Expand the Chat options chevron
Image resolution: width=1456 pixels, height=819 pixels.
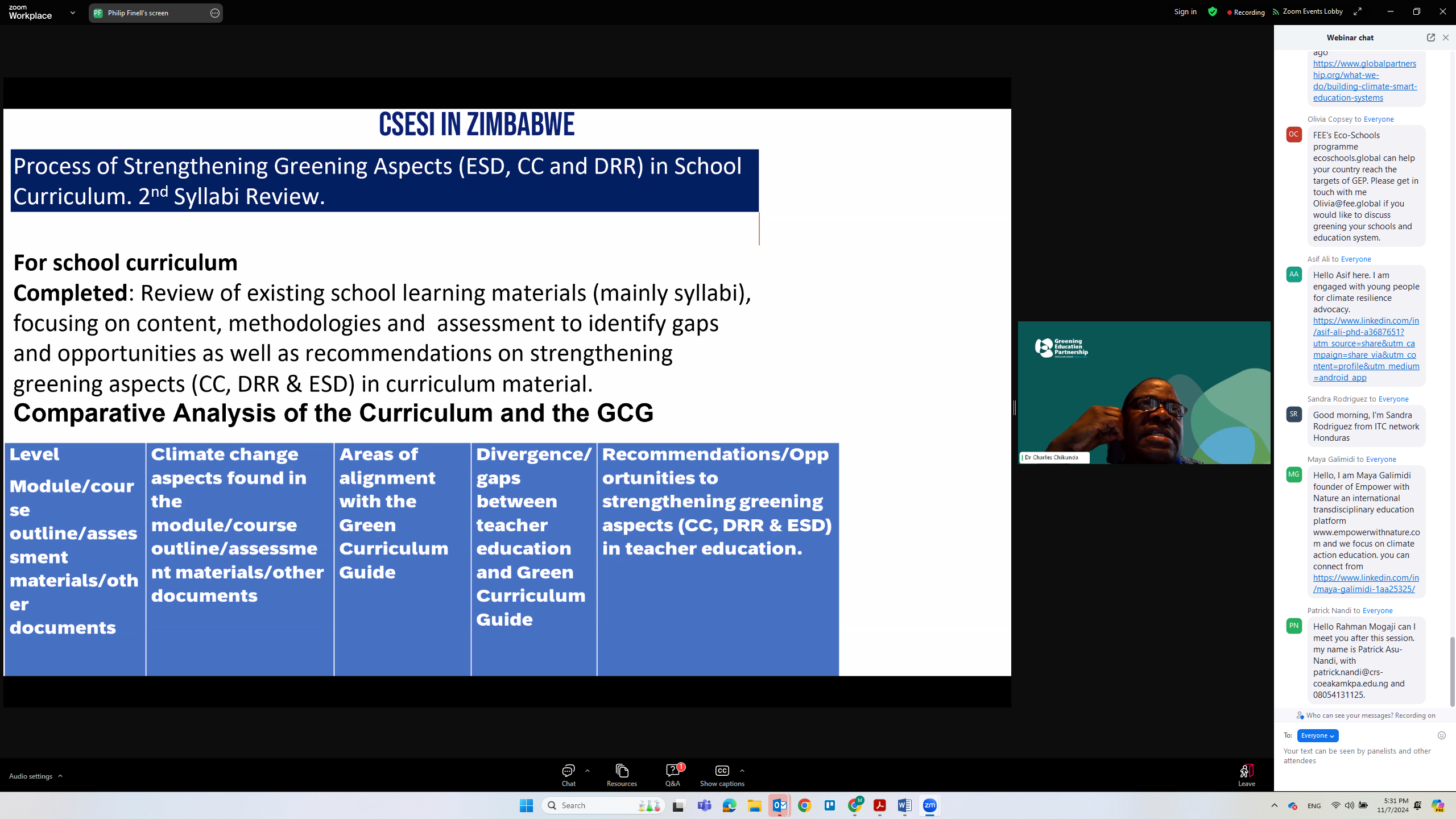(588, 771)
